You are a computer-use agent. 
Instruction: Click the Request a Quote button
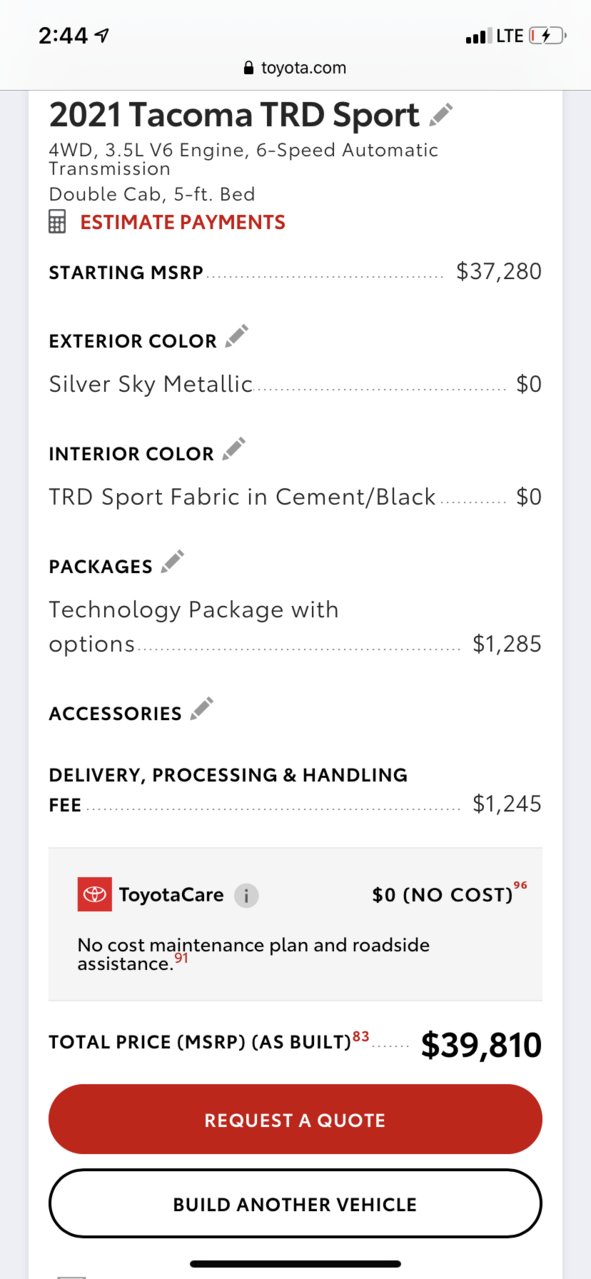[x=295, y=1120]
